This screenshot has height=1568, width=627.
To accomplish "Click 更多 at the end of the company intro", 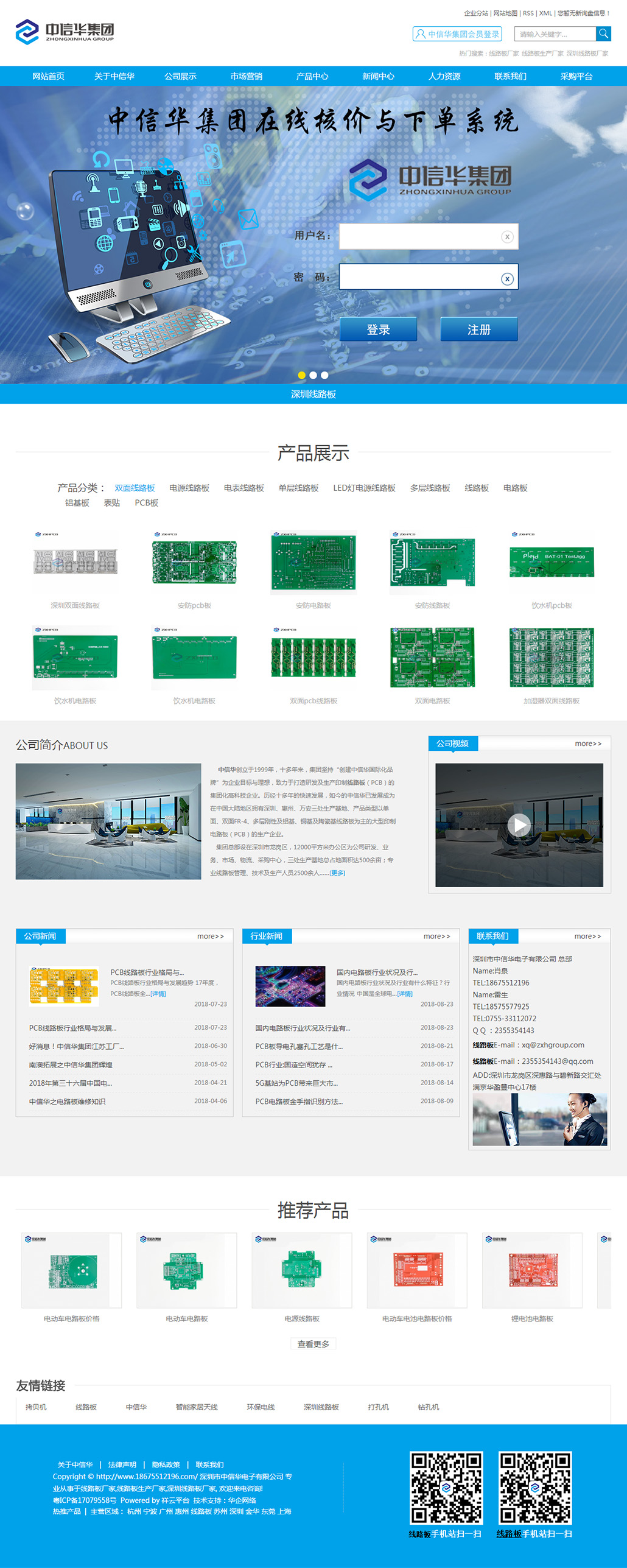I will tap(337, 873).
